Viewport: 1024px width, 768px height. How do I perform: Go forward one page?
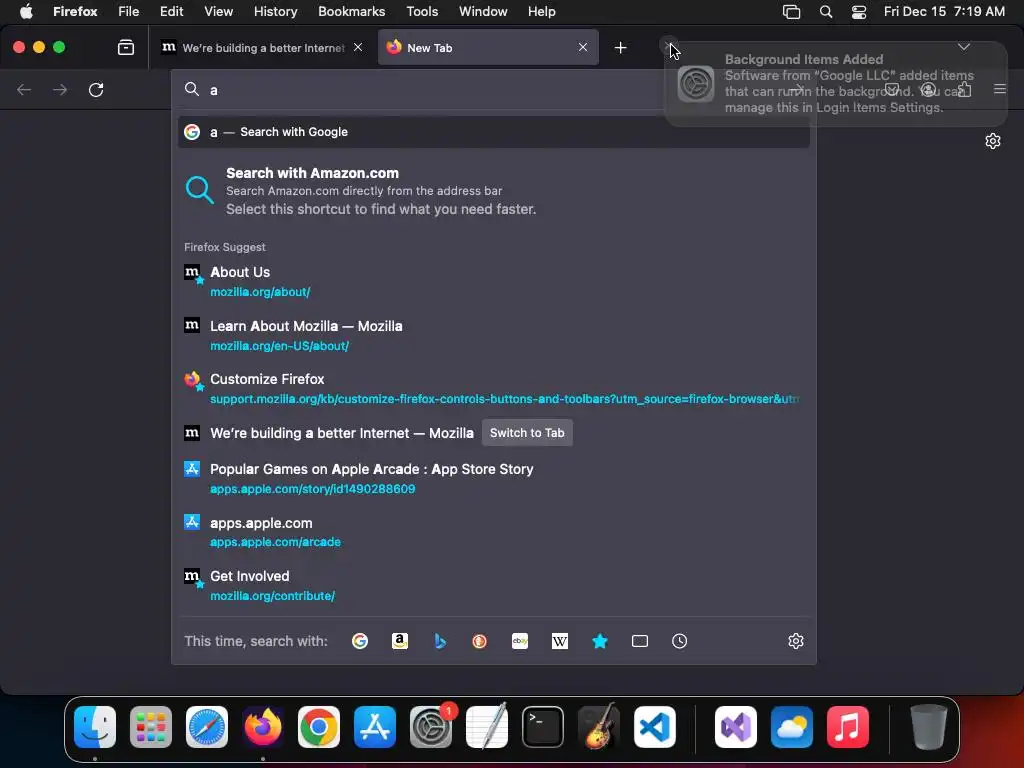[x=60, y=89]
